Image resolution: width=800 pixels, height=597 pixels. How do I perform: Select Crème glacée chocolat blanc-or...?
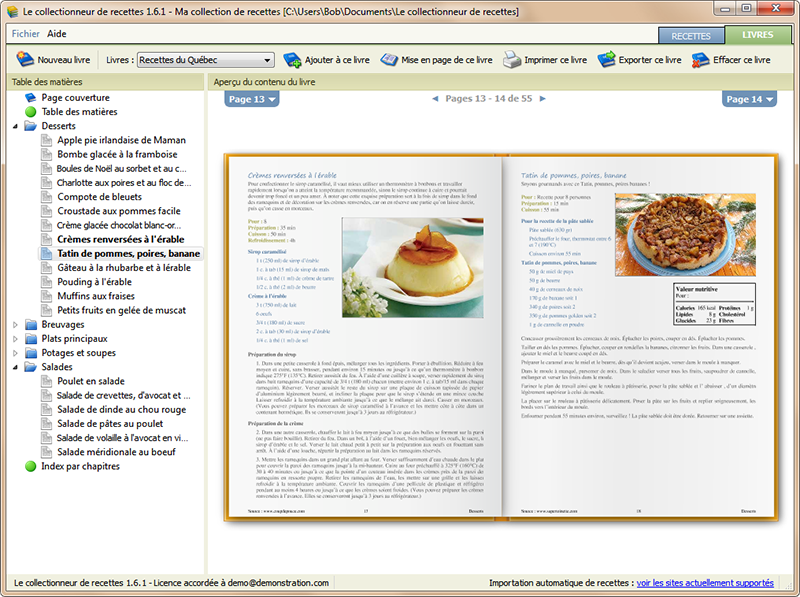coord(119,225)
